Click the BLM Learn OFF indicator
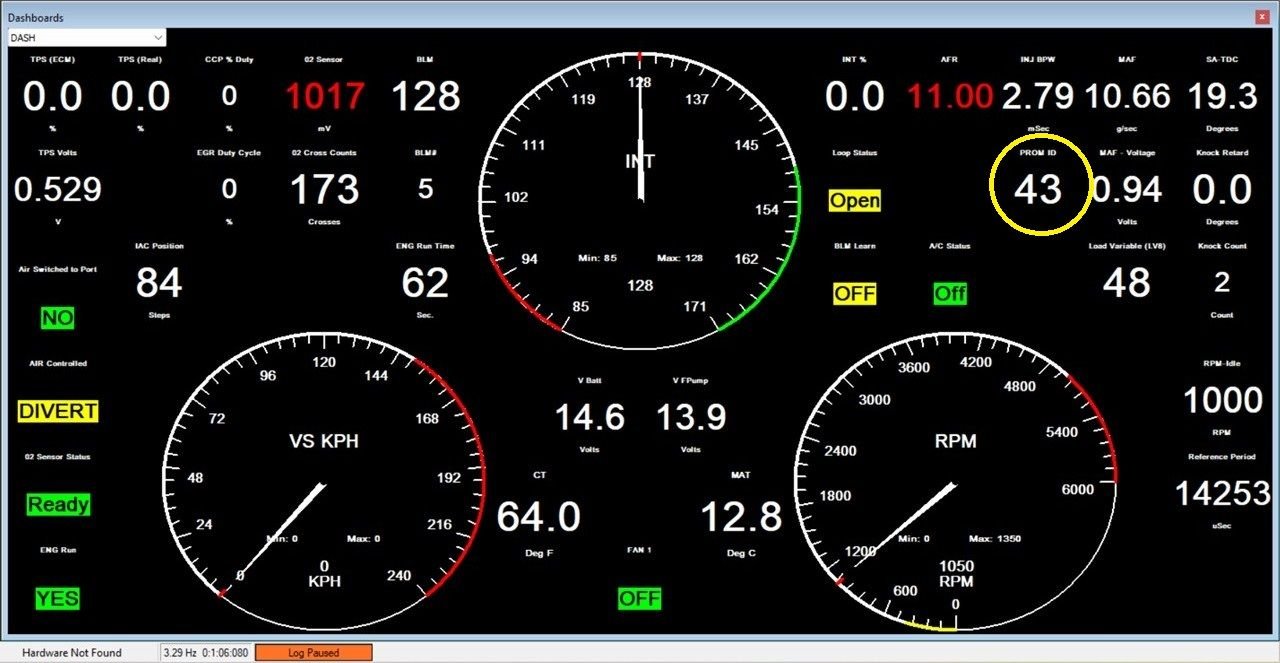This screenshot has width=1280, height=663. (x=855, y=294)
